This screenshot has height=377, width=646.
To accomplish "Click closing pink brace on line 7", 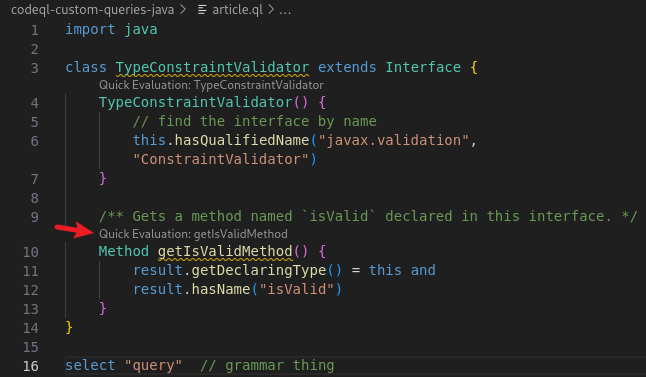I will click(103, 178).
